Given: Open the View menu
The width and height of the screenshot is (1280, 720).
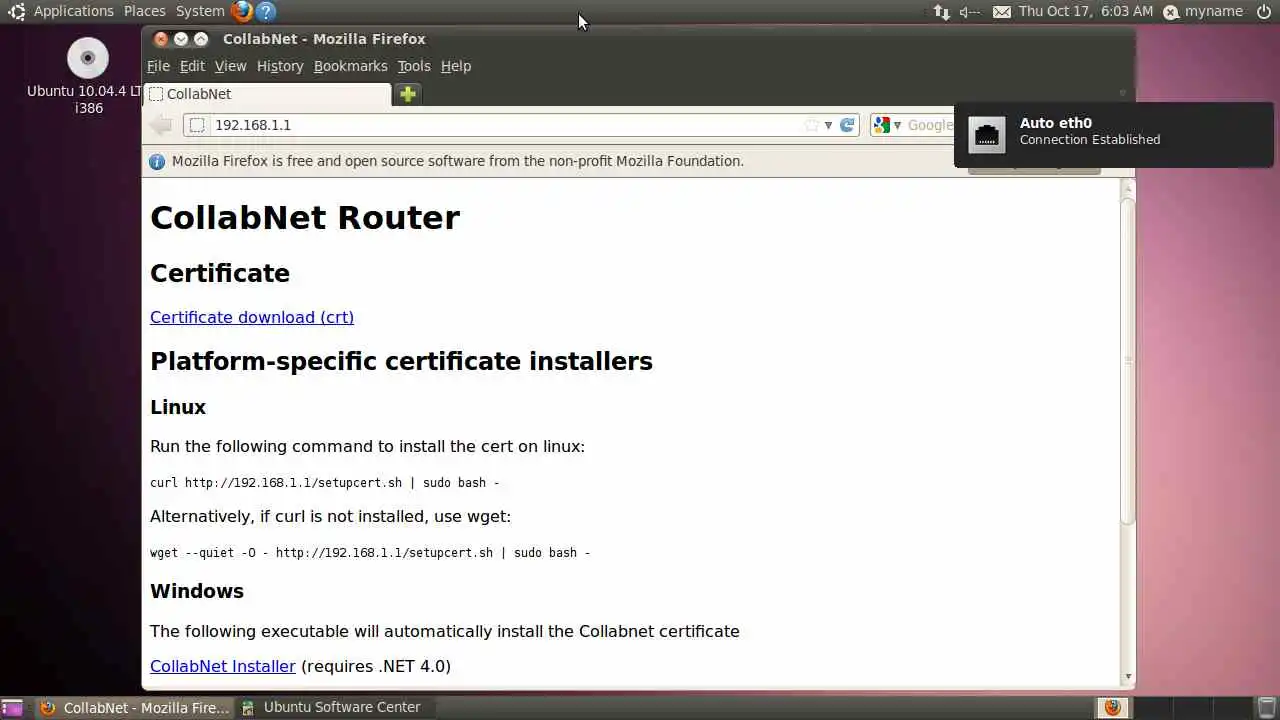Looking at the screenshot, I should click(230, 66).
